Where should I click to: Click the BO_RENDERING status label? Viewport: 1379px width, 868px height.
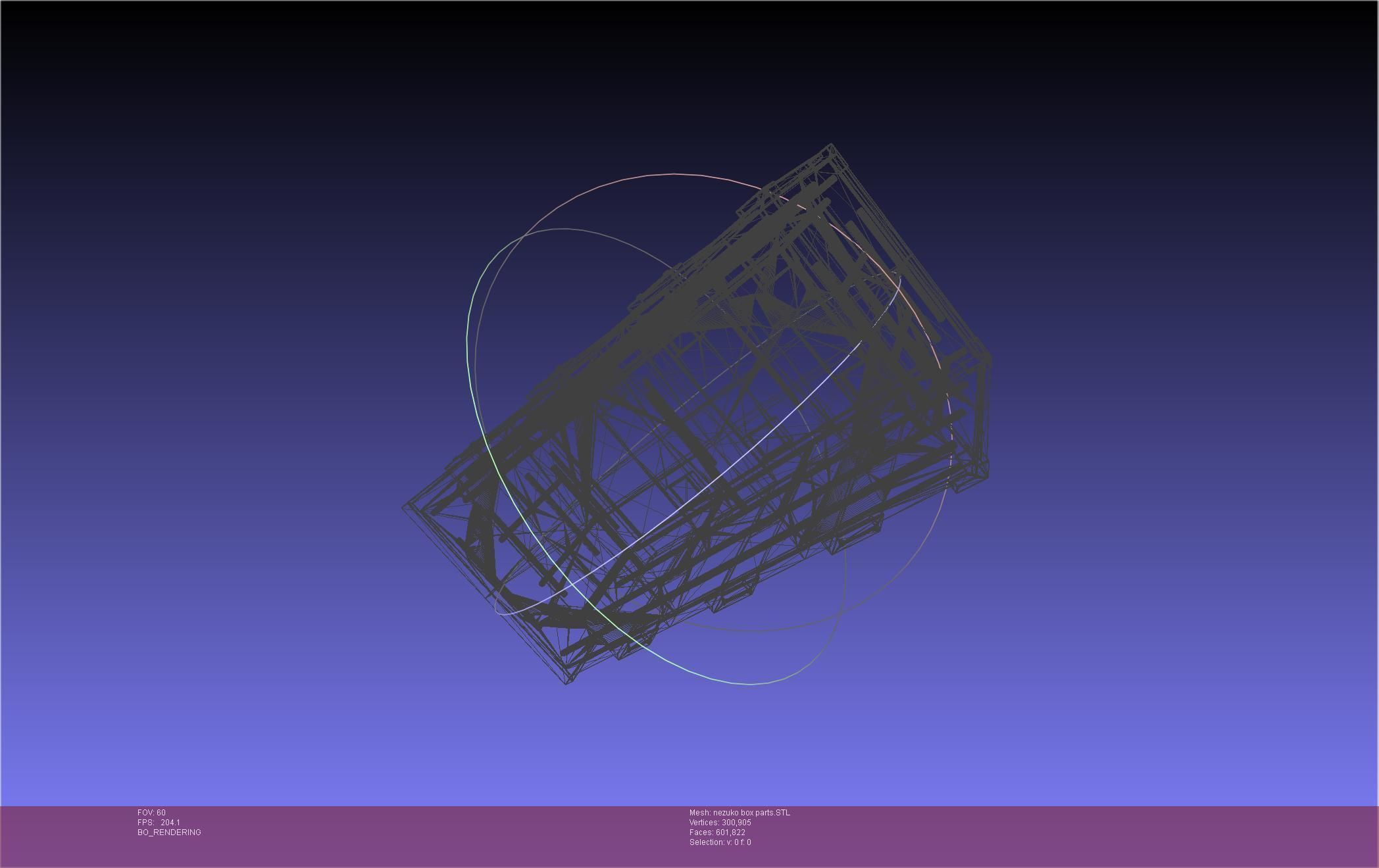coord(169,832)
